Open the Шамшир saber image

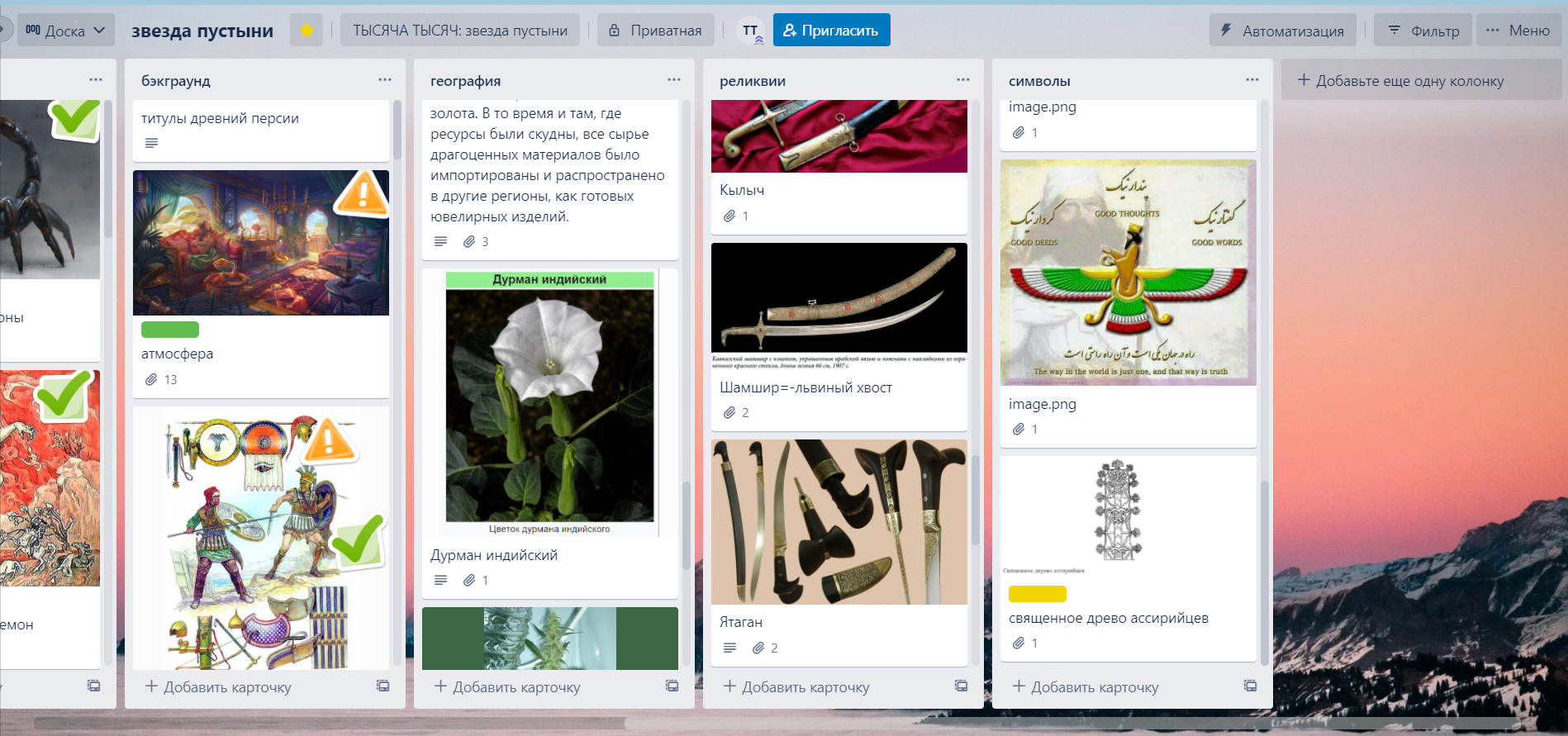point(839,306)
